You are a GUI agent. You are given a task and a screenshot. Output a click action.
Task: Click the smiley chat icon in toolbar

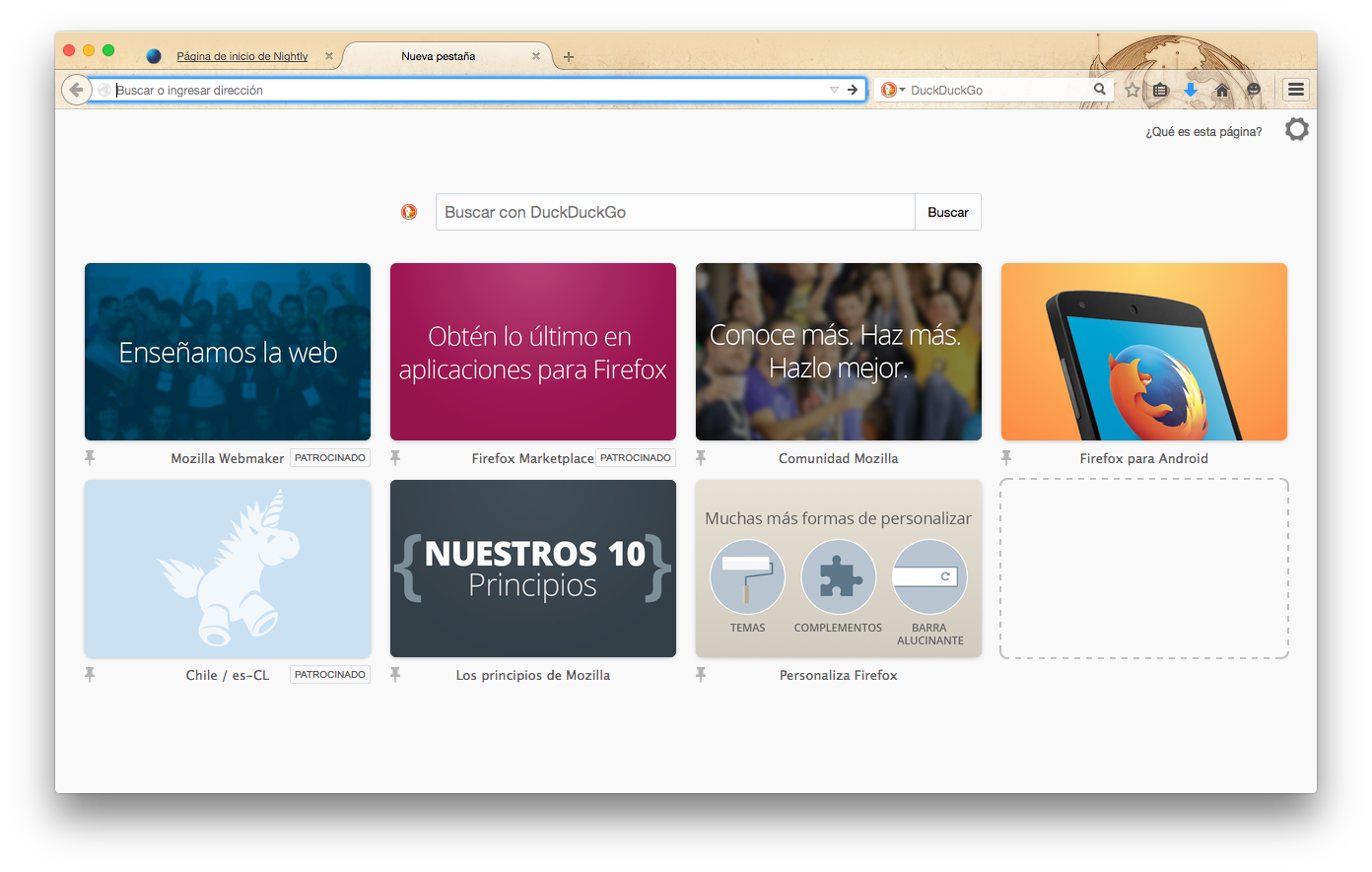coord(1254,90)
